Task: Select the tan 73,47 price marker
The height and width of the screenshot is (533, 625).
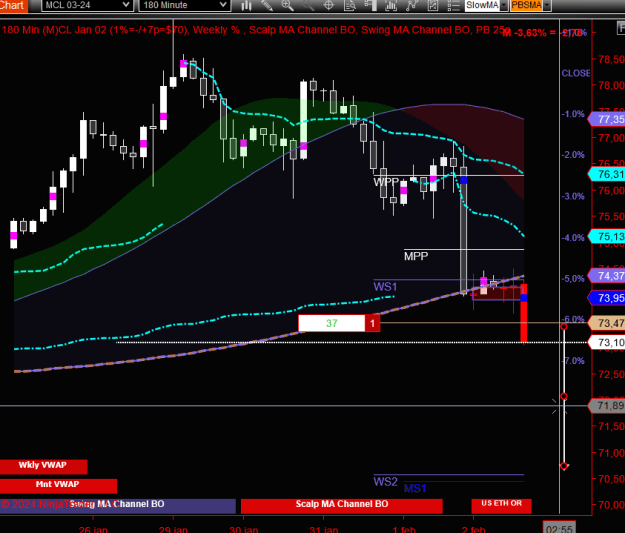Action: [607, 323]
